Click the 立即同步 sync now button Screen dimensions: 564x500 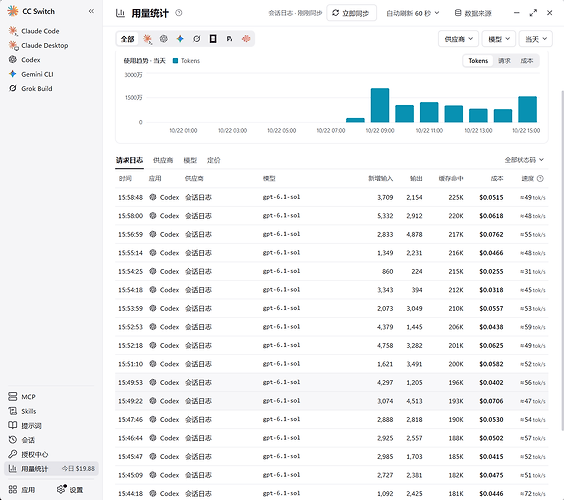351,13
